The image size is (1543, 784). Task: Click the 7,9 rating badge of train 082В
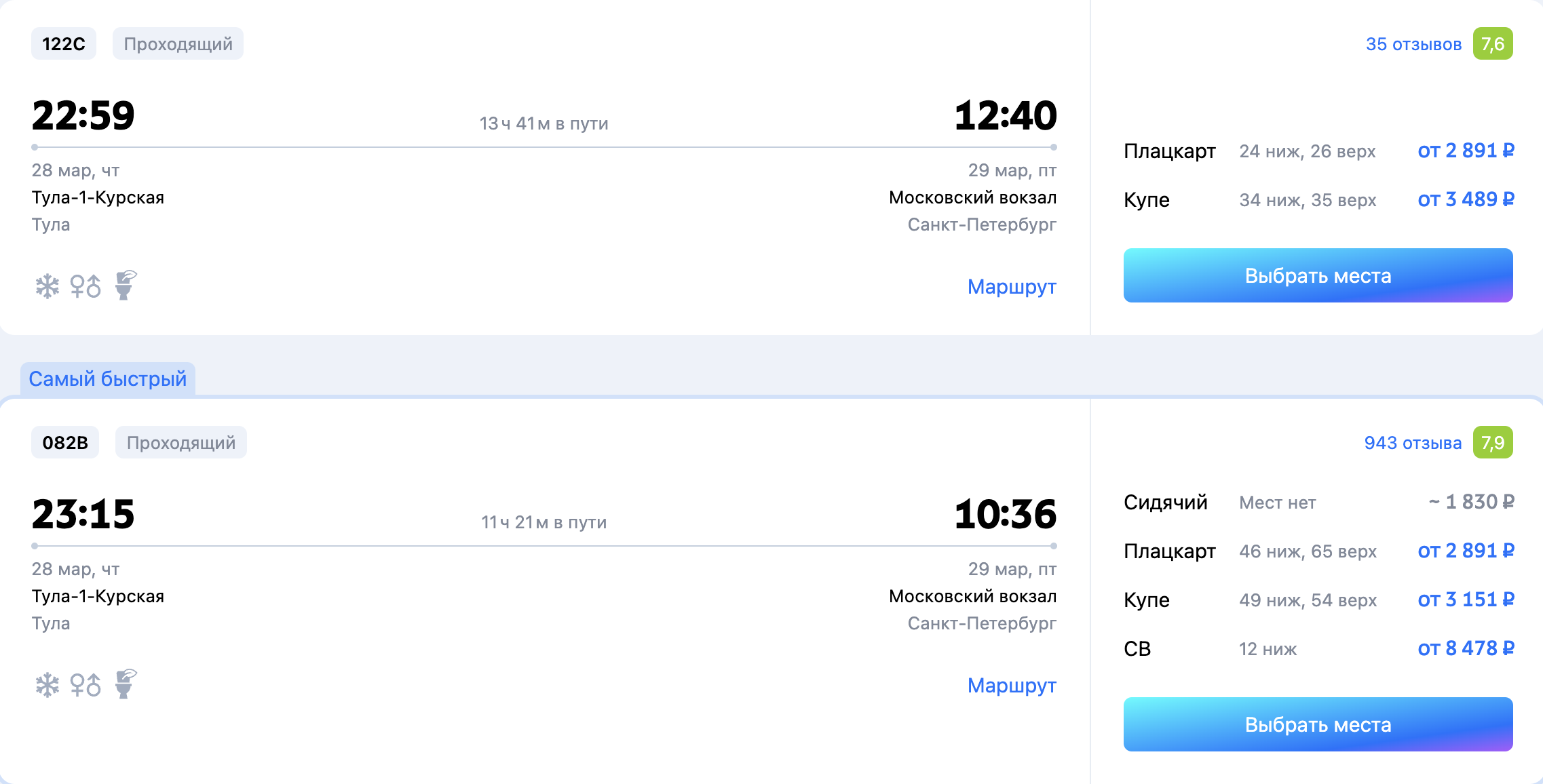(1493, 443)
